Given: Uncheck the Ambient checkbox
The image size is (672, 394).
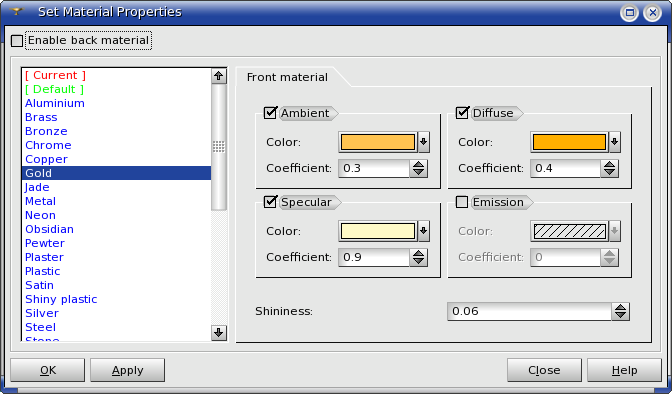Looking at the screenshot, I should click(270, 113).
